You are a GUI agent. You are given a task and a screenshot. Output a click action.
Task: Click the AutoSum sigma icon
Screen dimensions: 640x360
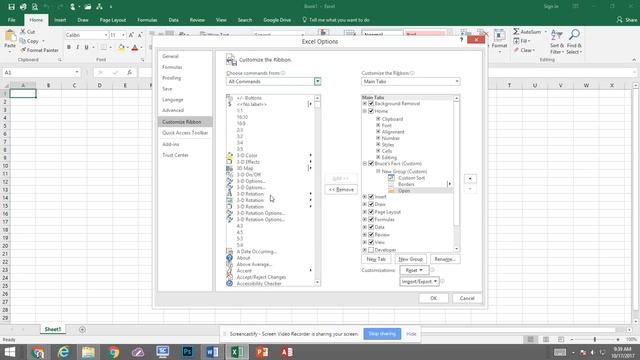pyautogui.click(x=516, y=31)
